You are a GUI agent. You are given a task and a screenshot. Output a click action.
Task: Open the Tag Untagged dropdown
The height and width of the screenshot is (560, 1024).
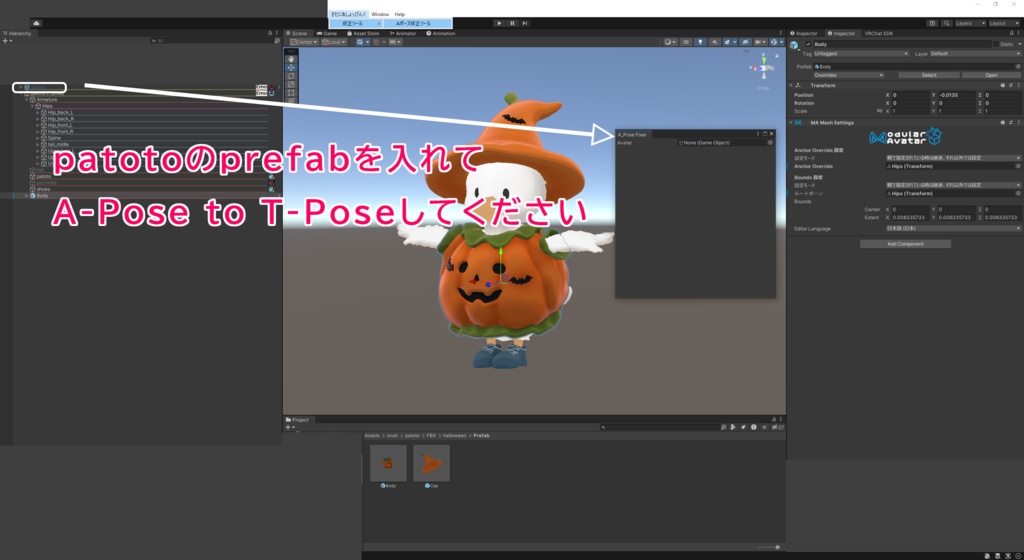pos(861,54)
